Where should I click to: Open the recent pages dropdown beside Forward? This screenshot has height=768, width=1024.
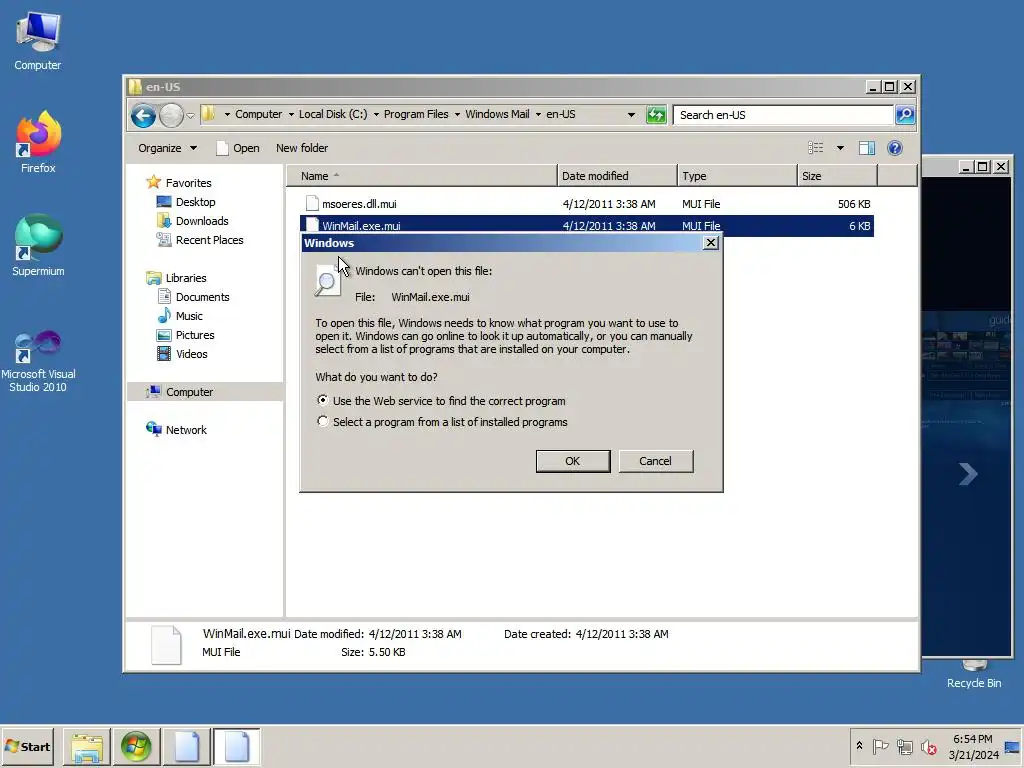(x=190, y=116)
